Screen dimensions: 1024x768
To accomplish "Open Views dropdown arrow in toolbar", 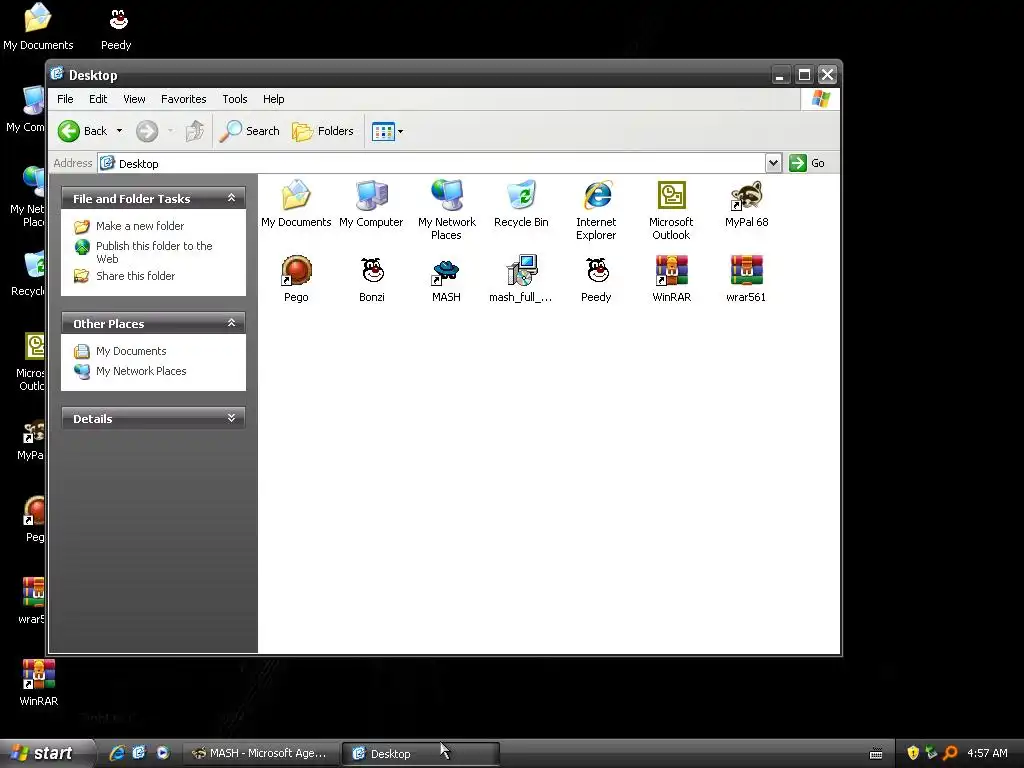I will pyautogui.click(x=400, y=131).
